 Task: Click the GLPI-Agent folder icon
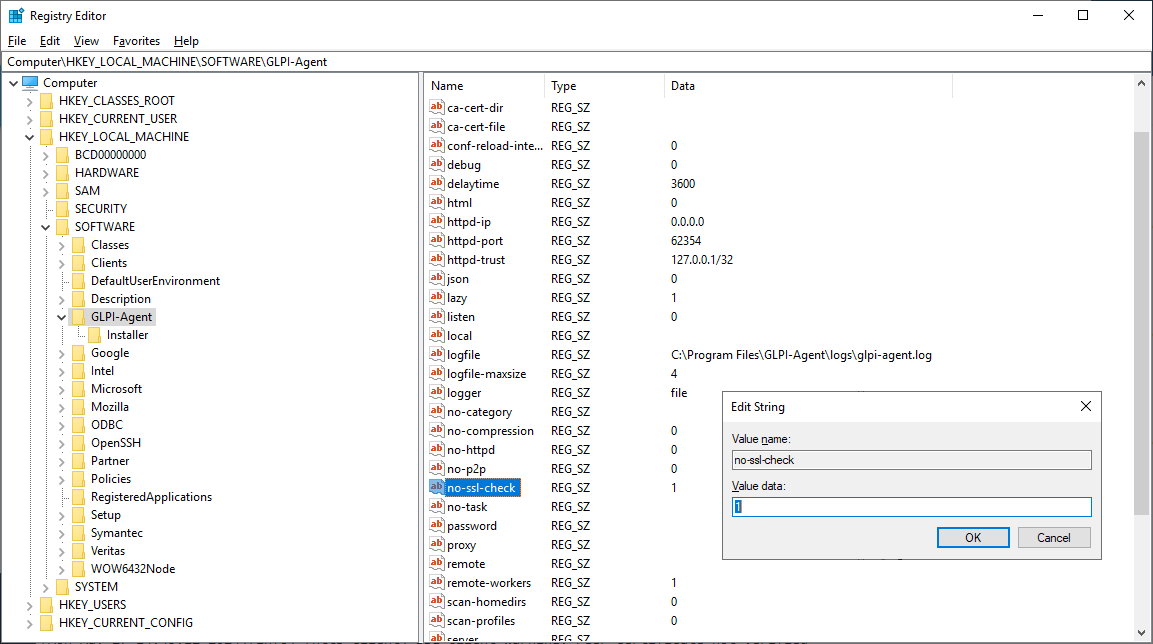click(x=78, y=317)
